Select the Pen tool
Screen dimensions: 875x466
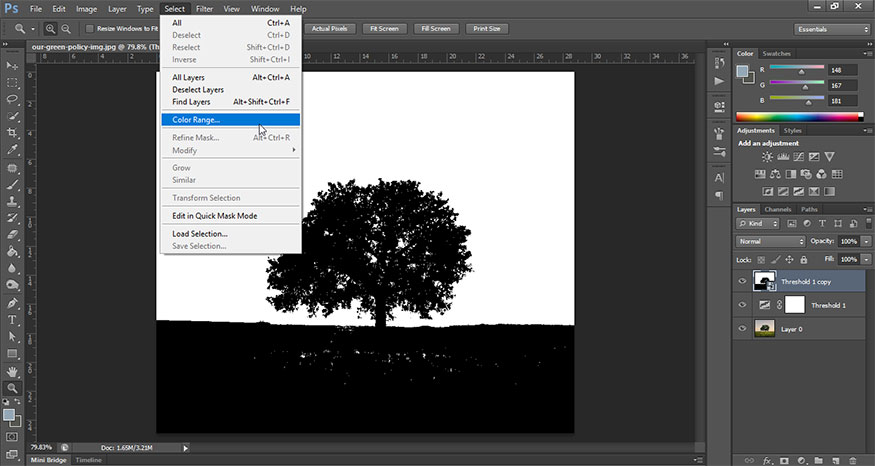pos(13,302)
